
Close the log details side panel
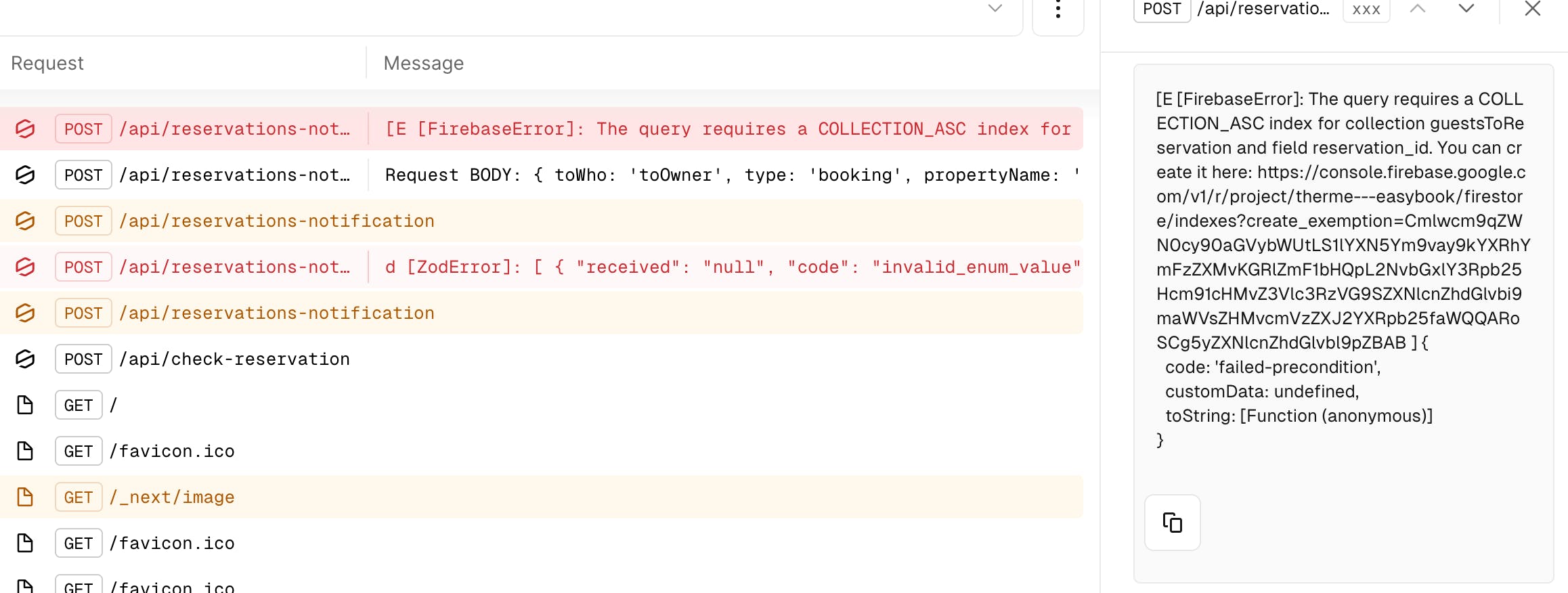[x=1533, y=8]
